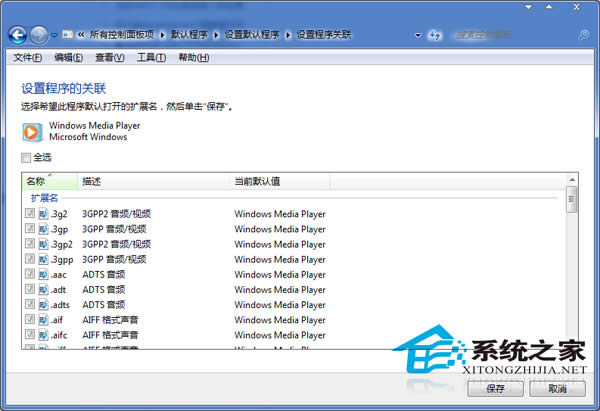This screenshot has height=411, width=600.
Task: Click the 取消 (Cancel) button
Action: (558, 389)
